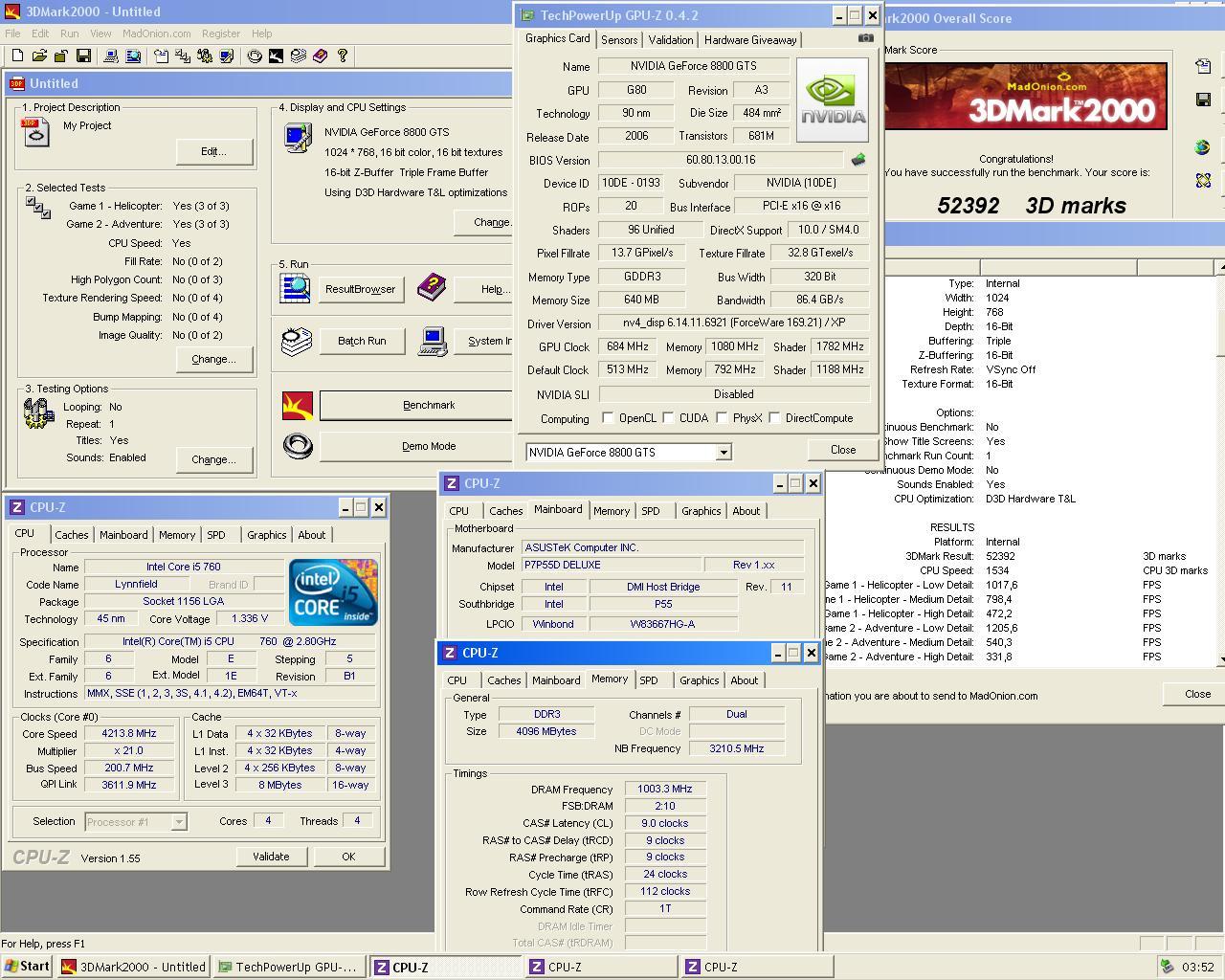This screenshot has width=1225, height=980.
Task: Open Graphics tab in the Memory window of CPU-Z
Action: coord(700,680)
